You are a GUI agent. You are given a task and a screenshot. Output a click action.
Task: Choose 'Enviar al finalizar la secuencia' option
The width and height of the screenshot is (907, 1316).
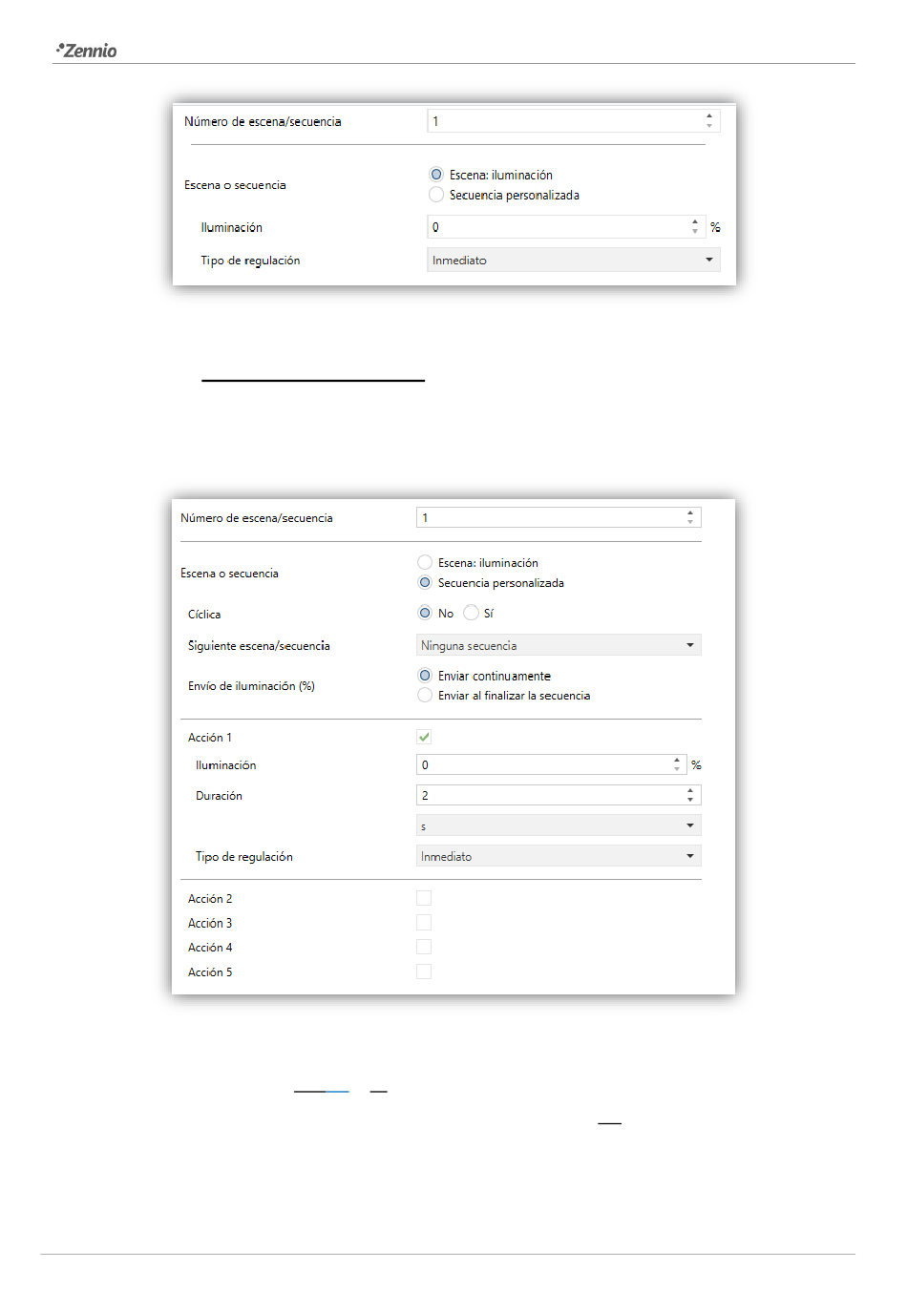[x=425, y=696]
